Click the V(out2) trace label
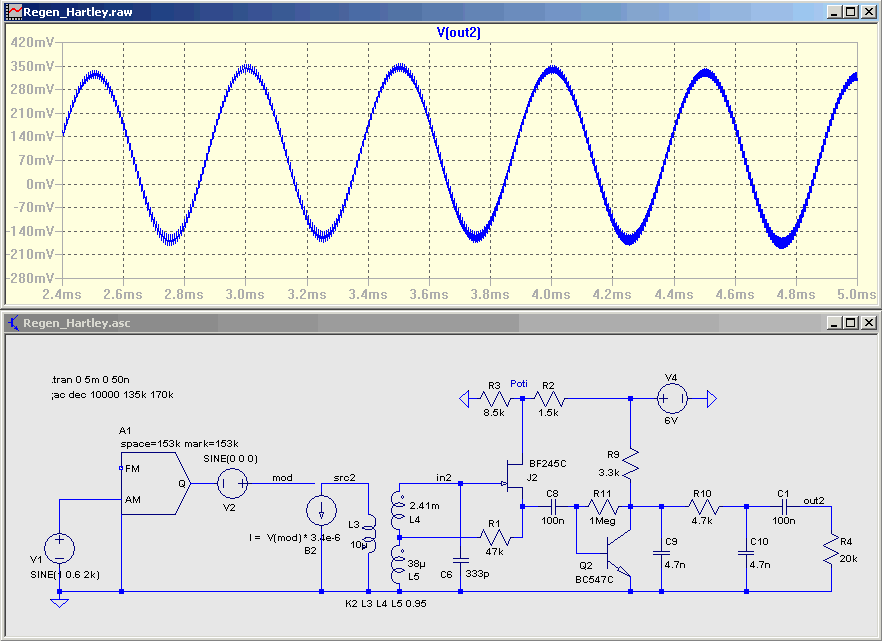The image size is (882, 641). coord(458,33)
